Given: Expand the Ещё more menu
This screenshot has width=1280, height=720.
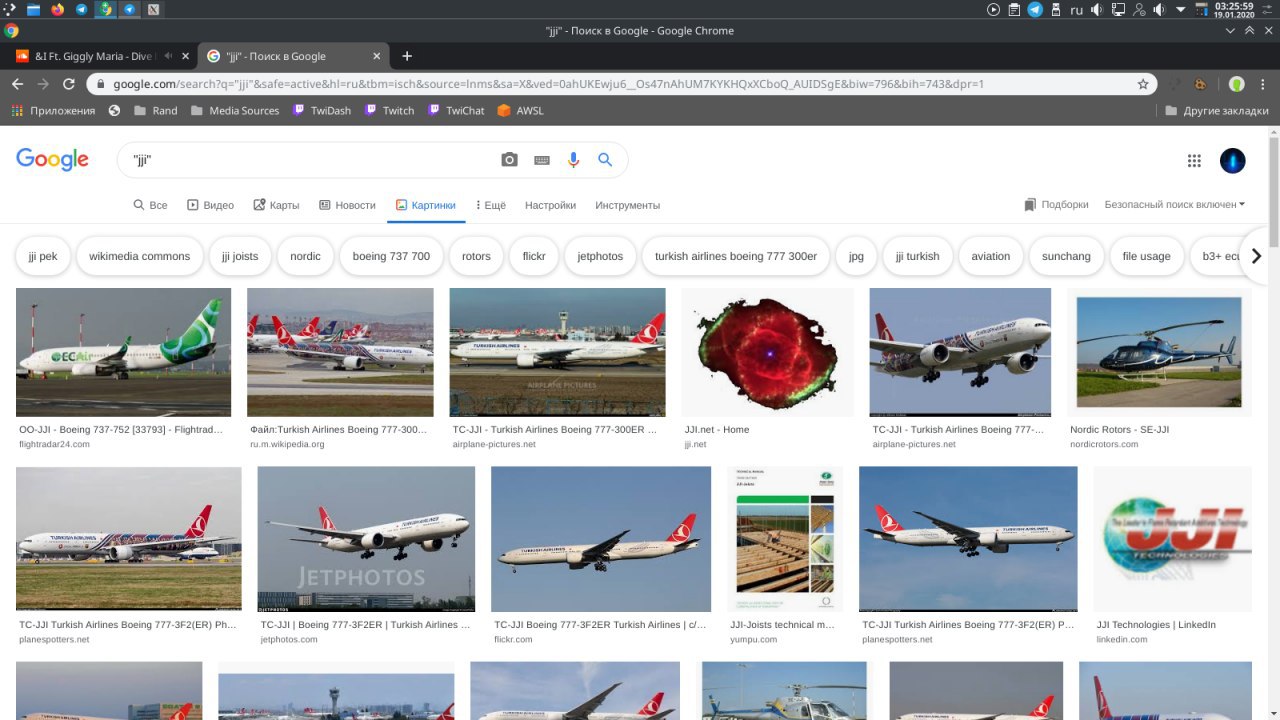Looking at the screenshot, I should (x=491, y=205).
